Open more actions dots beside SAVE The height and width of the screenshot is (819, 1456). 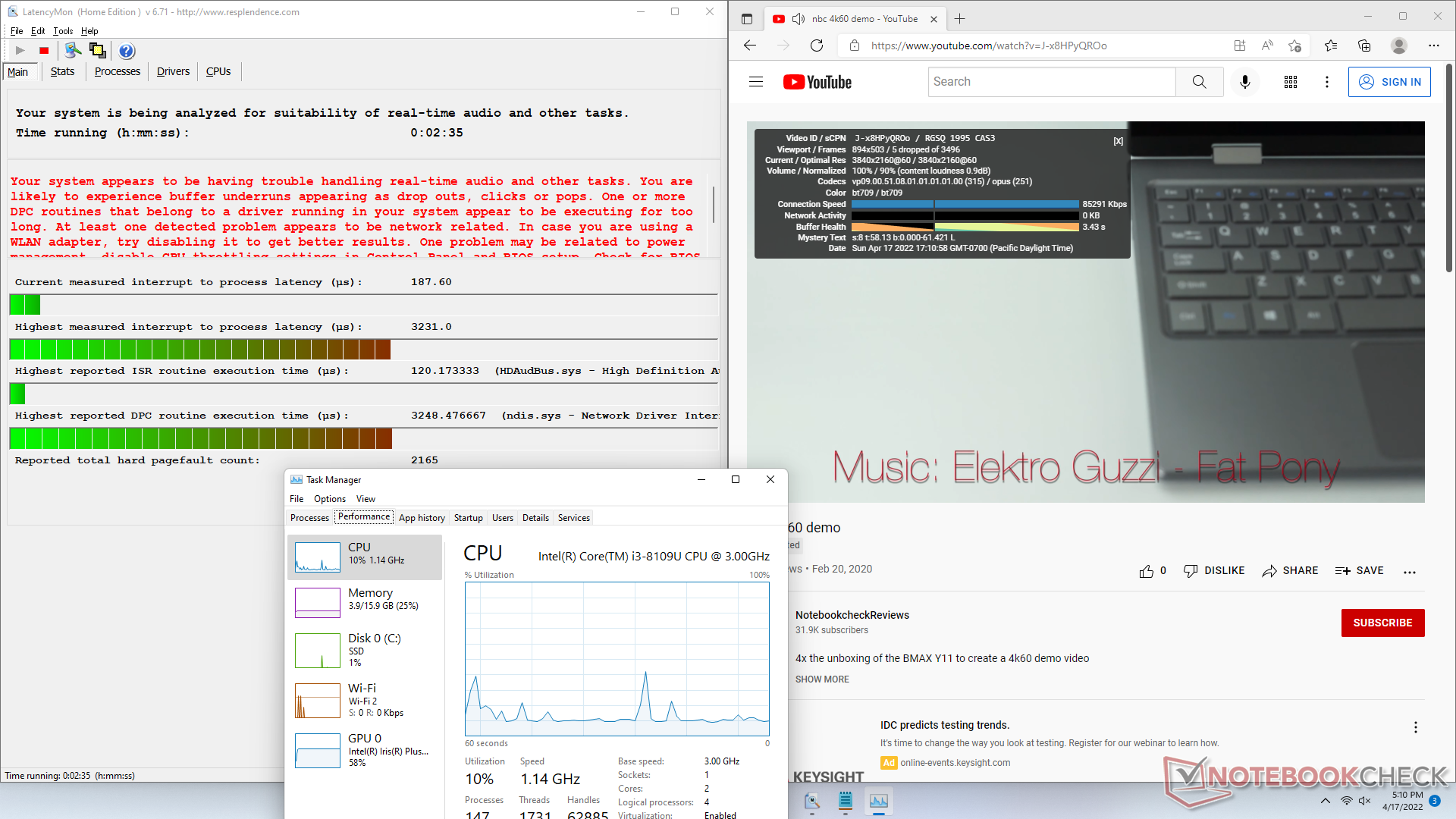click(1410, 572)
